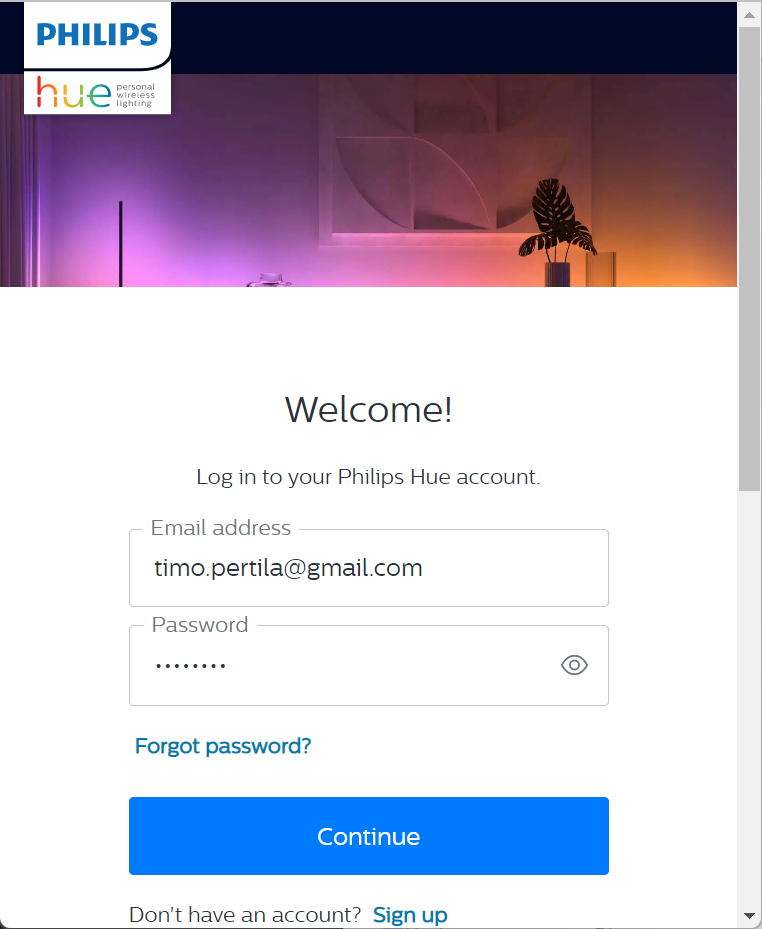Focus the Email address input field
Image resolution: width=762 pixels, height=929 pixels.
tap(368, 569)
